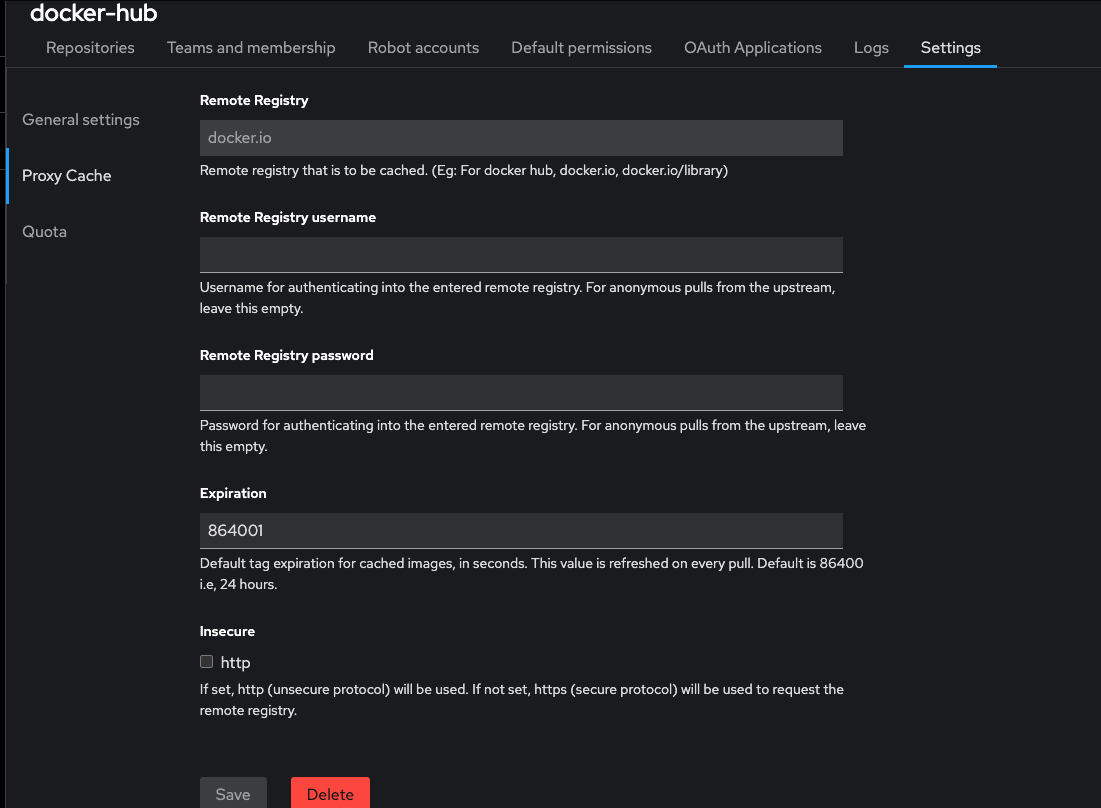1101x808 pixels.
Task: Click the red Delete button
Action: tap(330, 794)
